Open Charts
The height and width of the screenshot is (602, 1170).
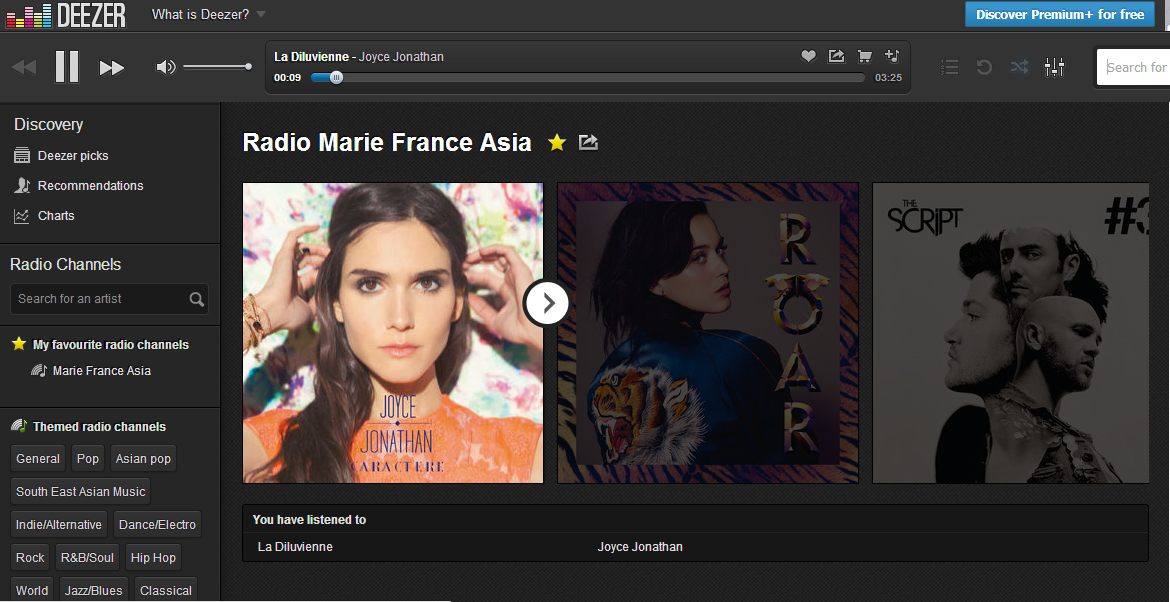pos(56,216)
